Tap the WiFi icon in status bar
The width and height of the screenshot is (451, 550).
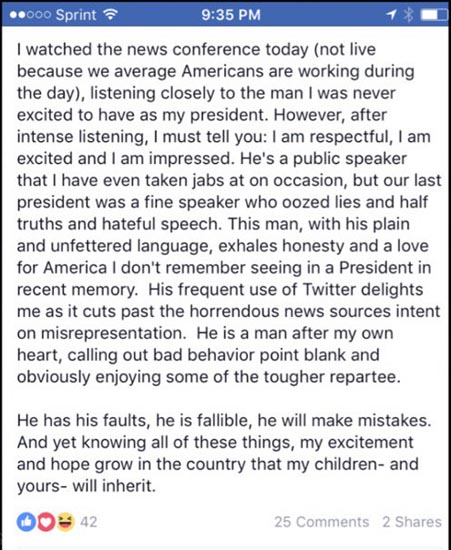(110, 14)
